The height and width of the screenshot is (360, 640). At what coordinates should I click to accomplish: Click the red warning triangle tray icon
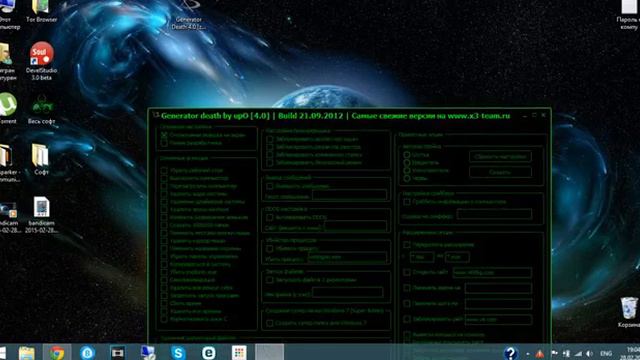coord(540,354)
